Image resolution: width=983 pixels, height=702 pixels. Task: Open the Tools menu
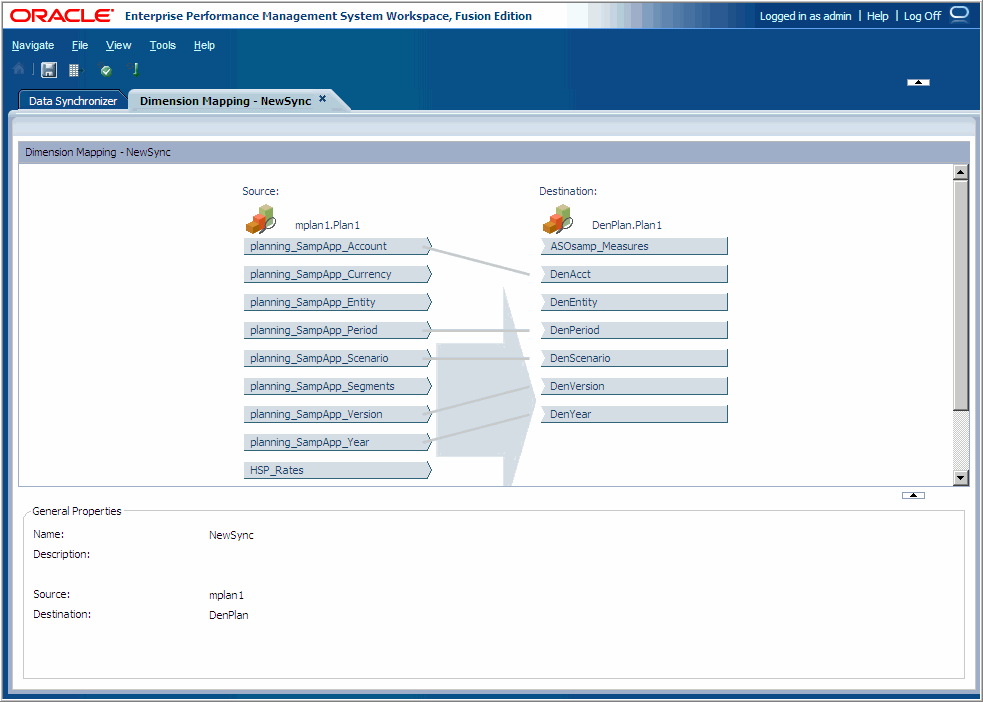[x=162, y=45]
